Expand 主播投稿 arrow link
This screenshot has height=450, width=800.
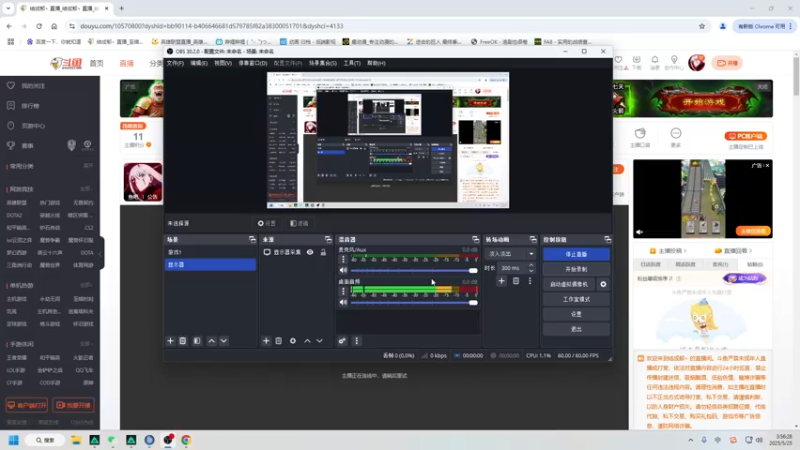671,251
